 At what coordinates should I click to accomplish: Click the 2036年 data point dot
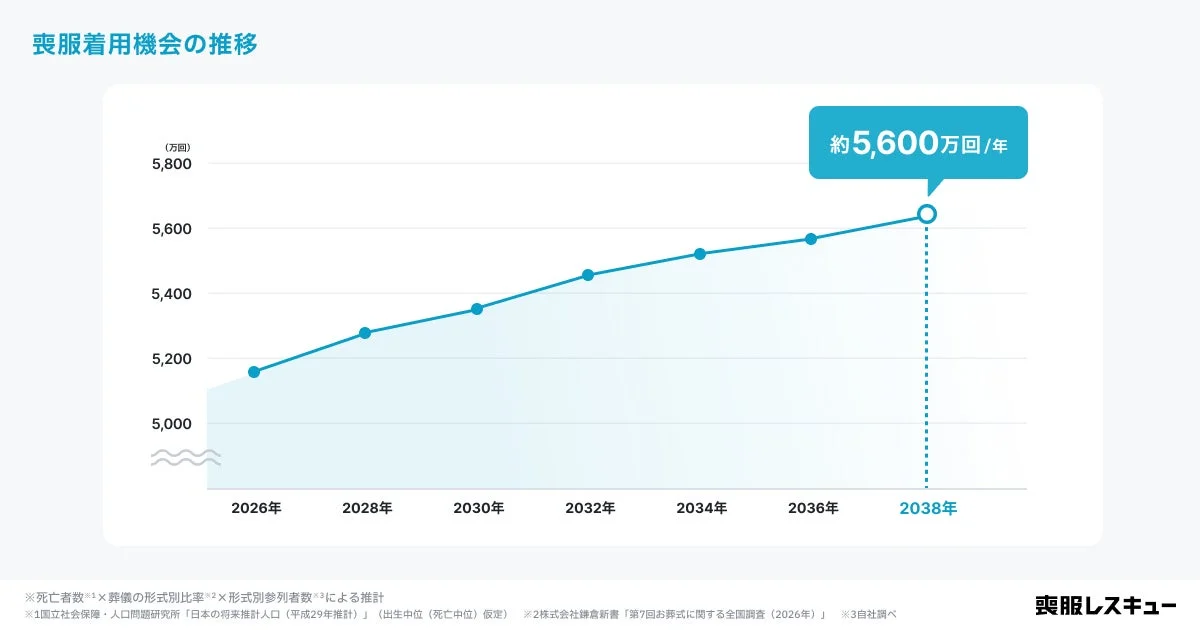(x=811, y=239)
